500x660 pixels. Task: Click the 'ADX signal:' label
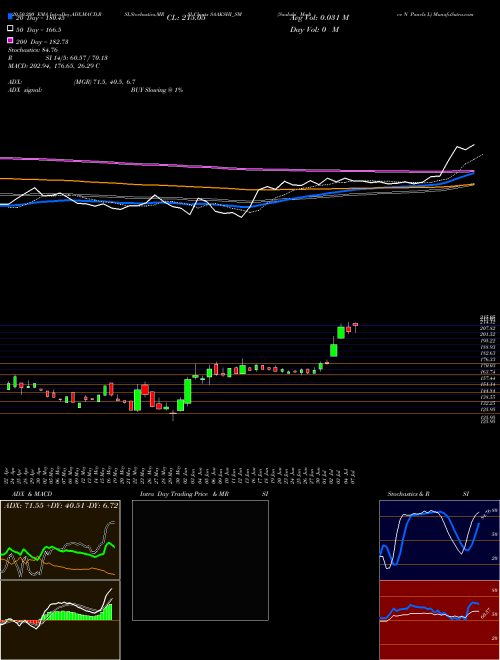click(25, 90)
